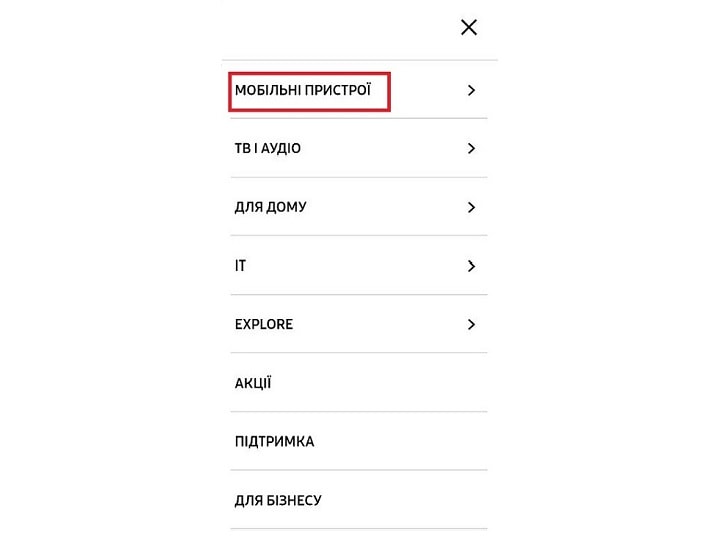Click the chevron icon for ДЛЯ ДОМУ
720x552 pixels.
(471, 207)
